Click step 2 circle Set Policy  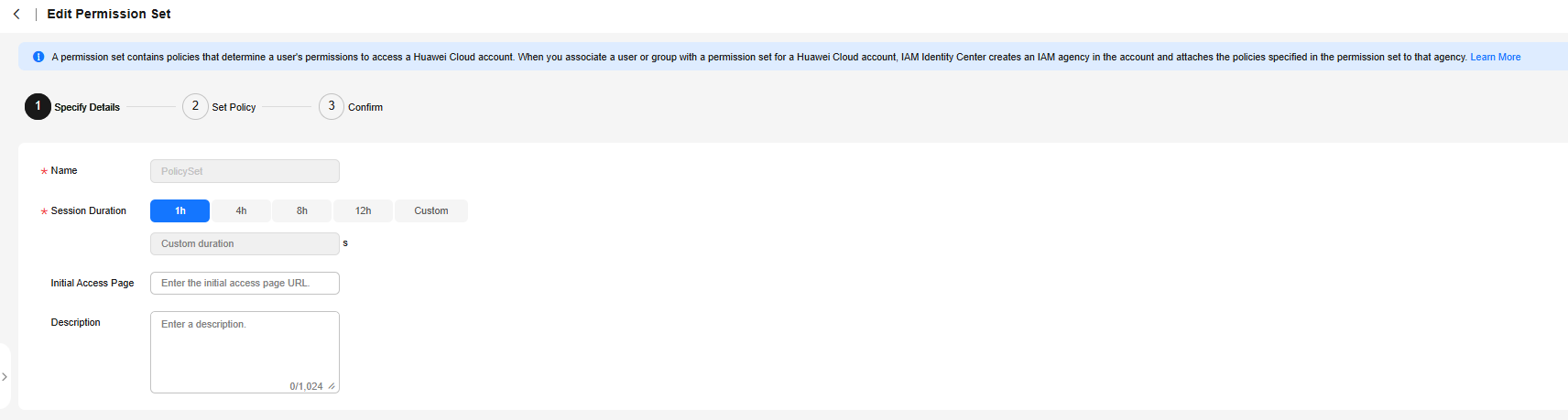click(195, 106)
